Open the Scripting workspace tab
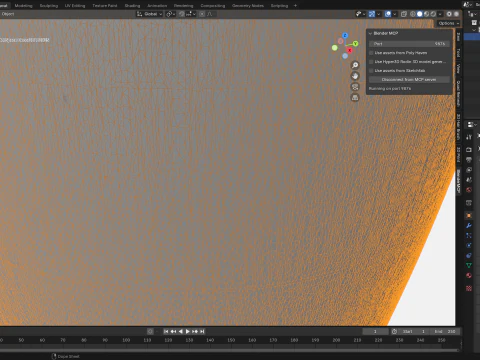480x360 pixels. pyautogui.click(x=279, y=6)
